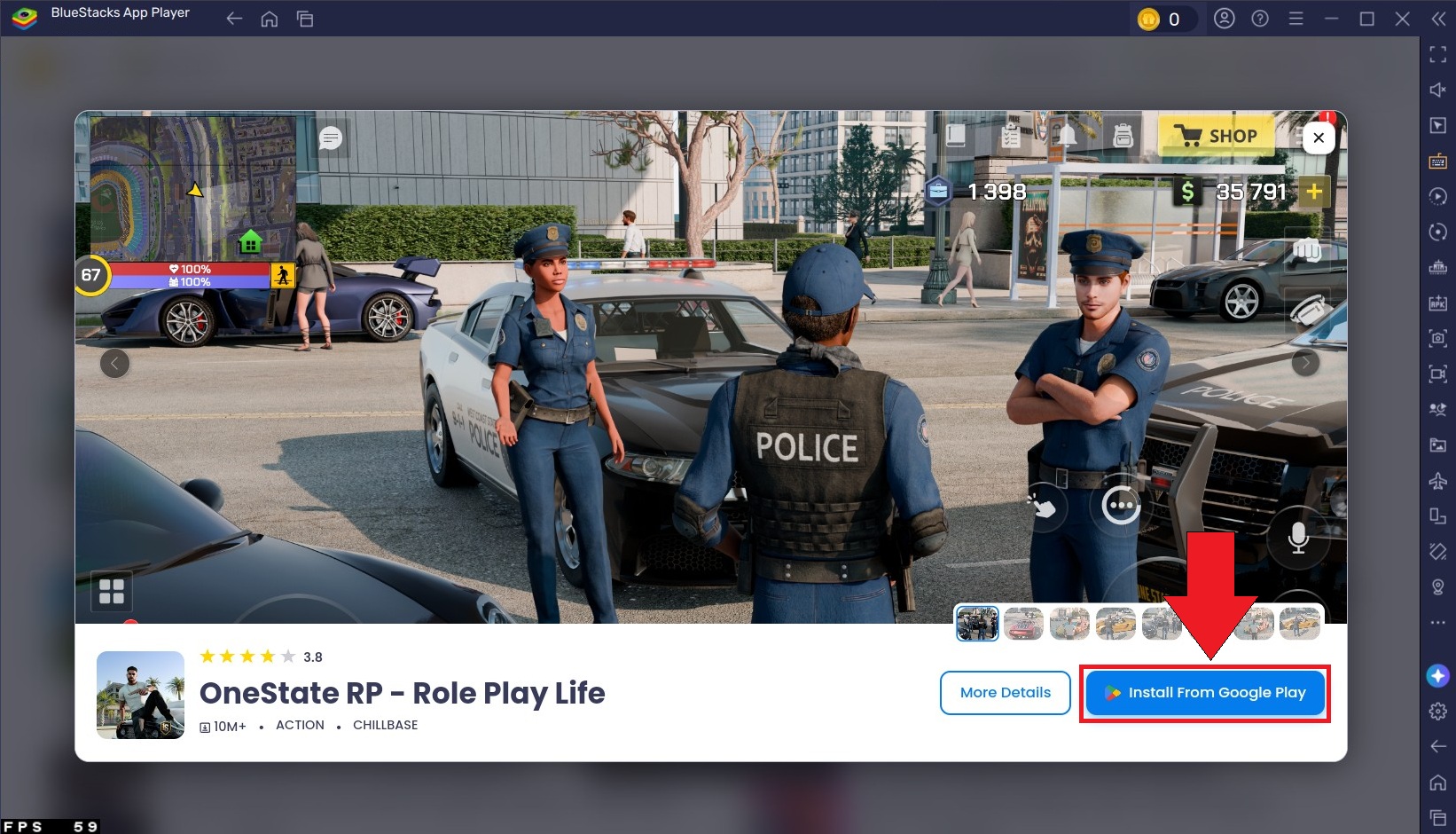Select the second thumbnail with red car
1456x834 pixels.
(x=1023, y=624)
